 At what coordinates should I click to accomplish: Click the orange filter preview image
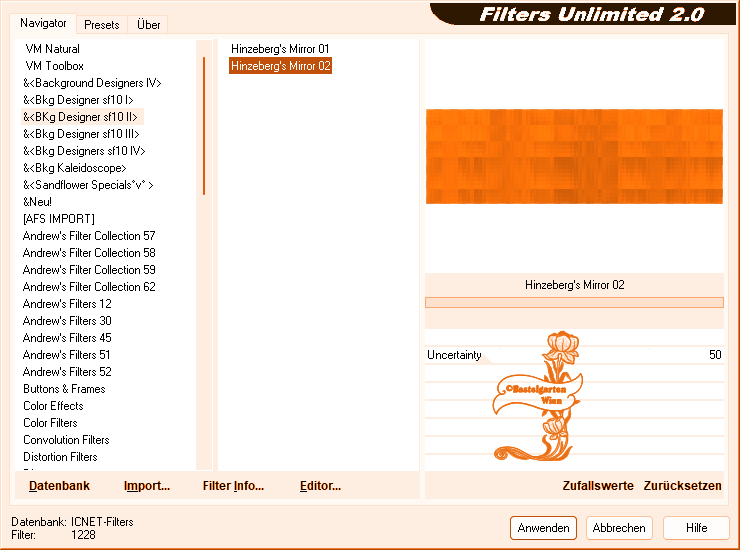[x=574, y=157]
